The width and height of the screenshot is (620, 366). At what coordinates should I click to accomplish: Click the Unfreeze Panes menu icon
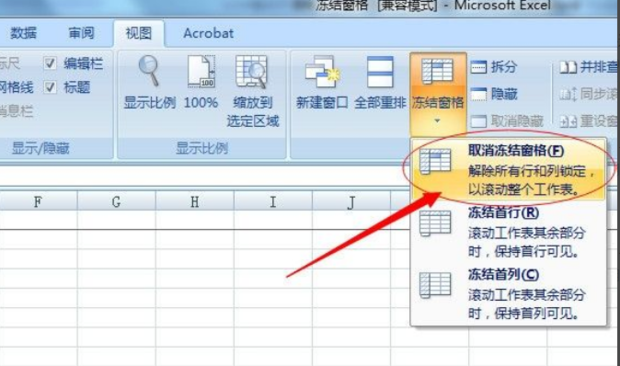pos(435,161)
